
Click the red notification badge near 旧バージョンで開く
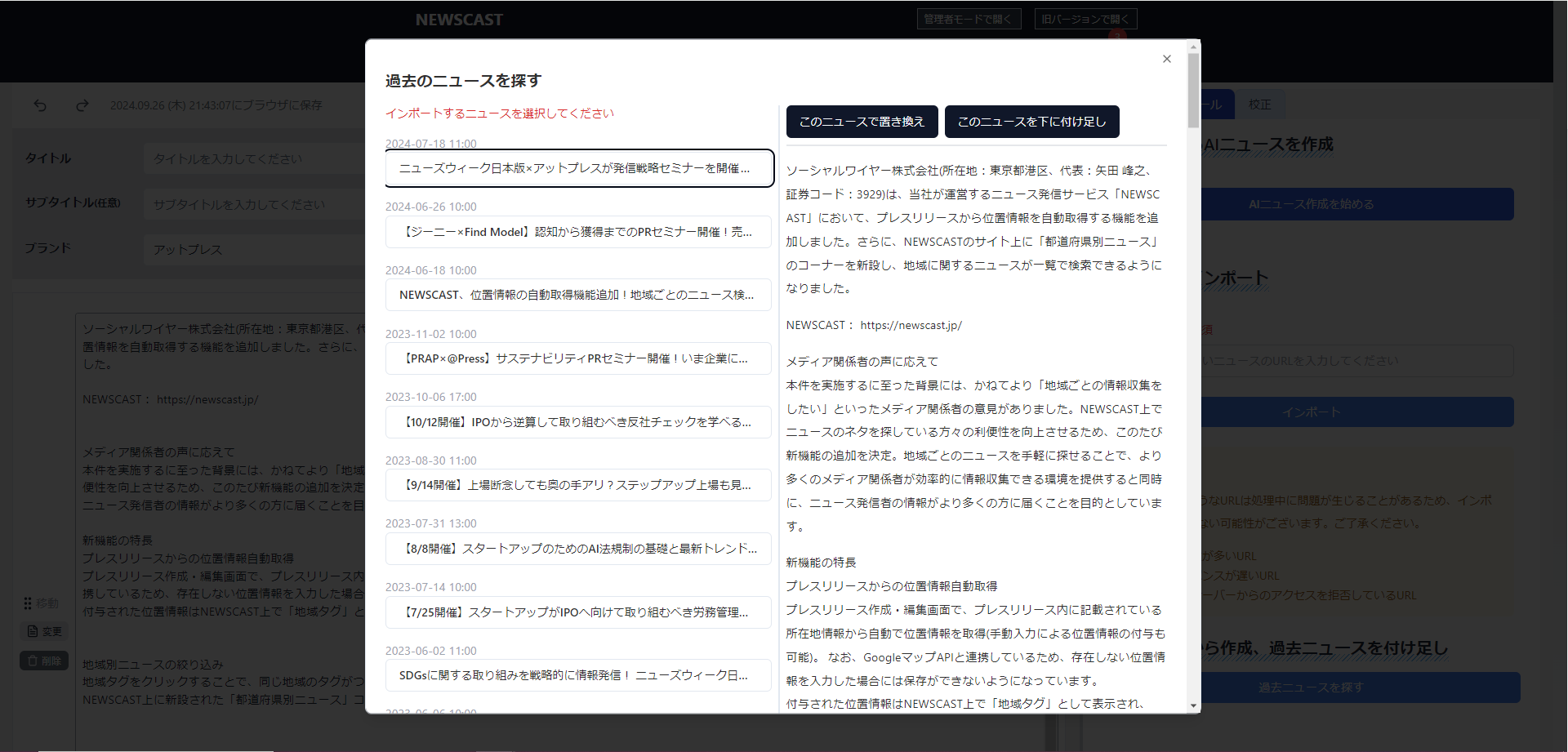1116,36
